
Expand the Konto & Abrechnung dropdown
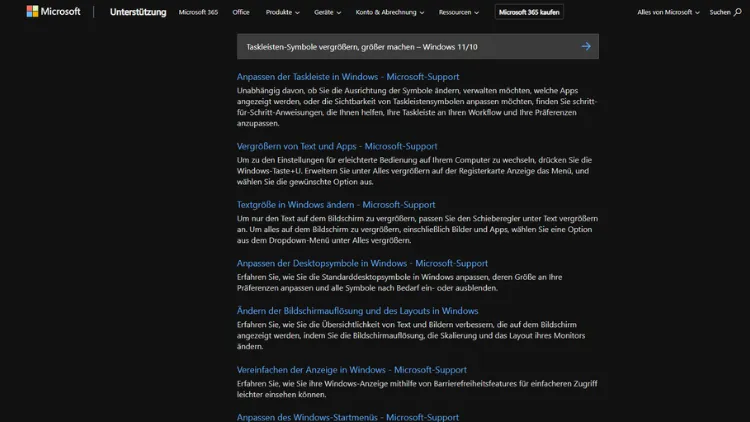coord(389,12)
